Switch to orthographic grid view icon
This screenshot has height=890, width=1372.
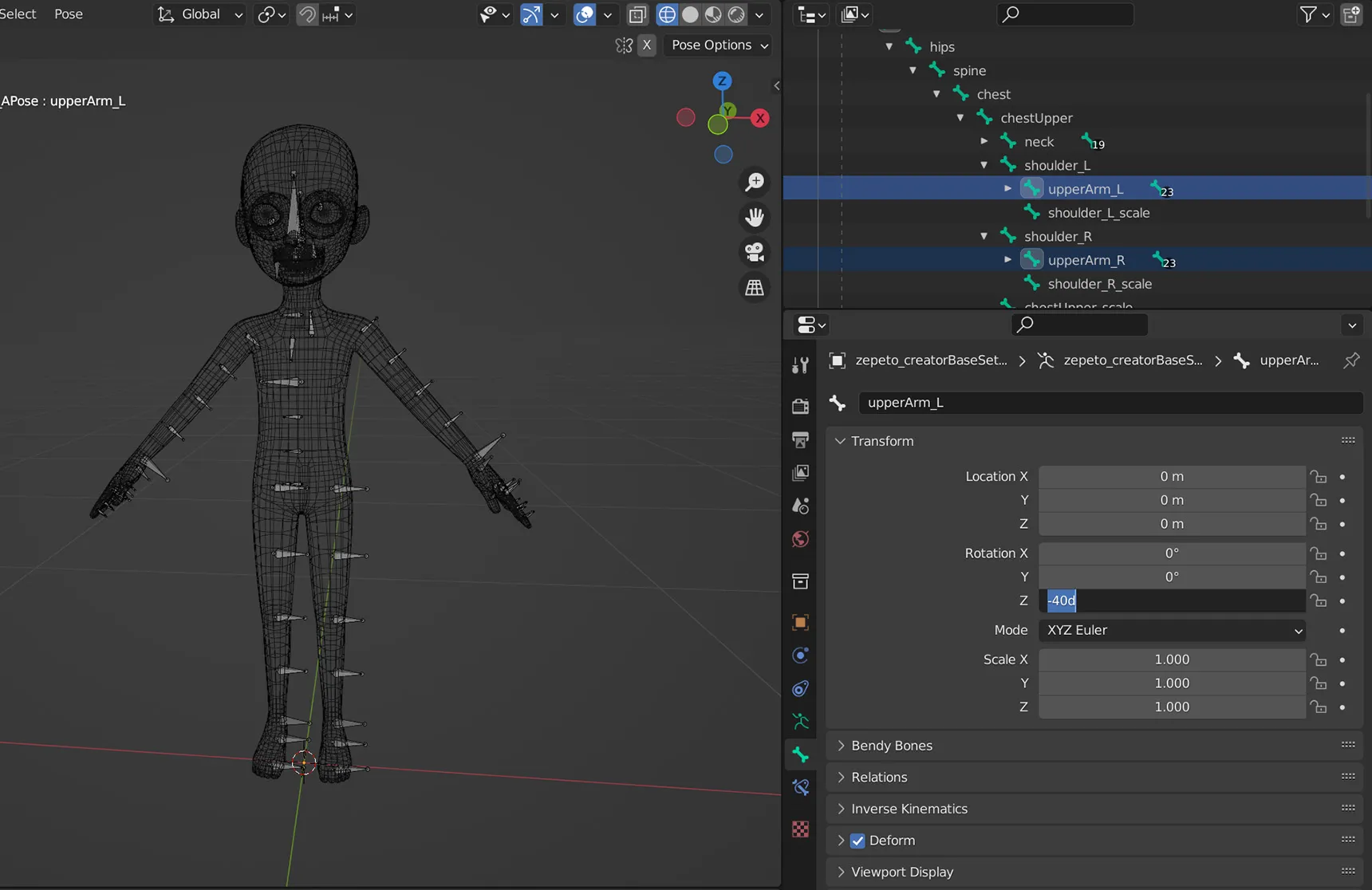(755, 287)
